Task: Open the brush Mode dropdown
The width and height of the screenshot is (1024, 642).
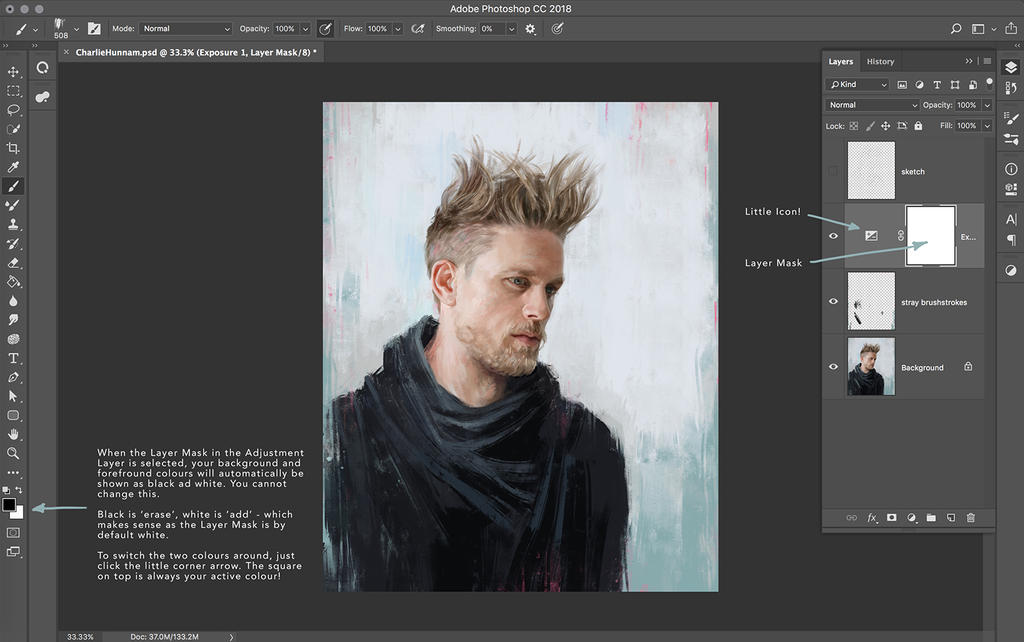Action: point(185,29)
